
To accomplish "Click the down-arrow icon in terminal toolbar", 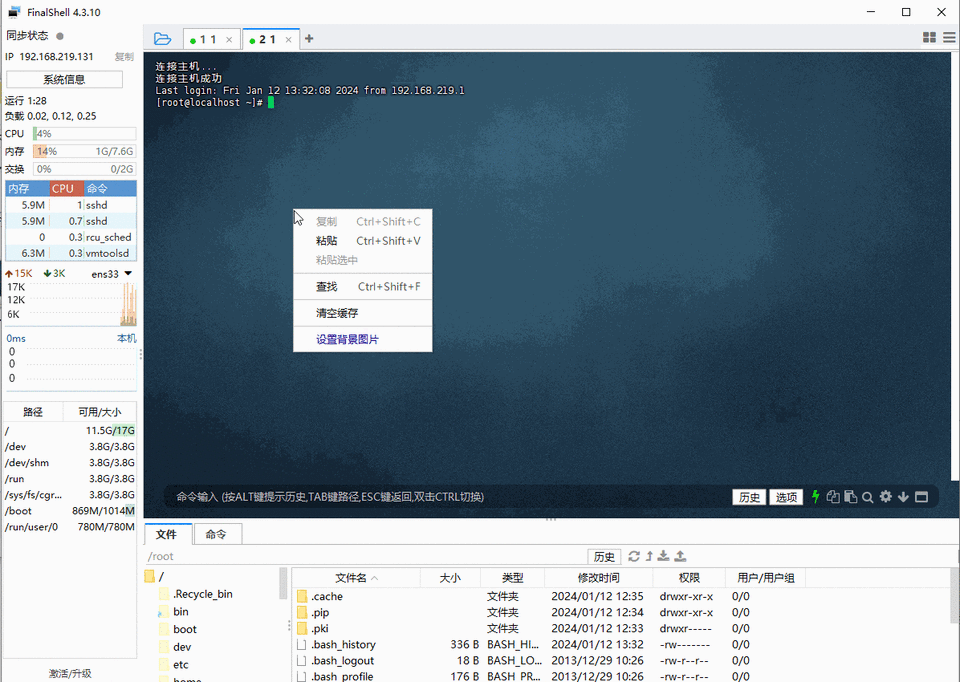I will coord(903,497).
